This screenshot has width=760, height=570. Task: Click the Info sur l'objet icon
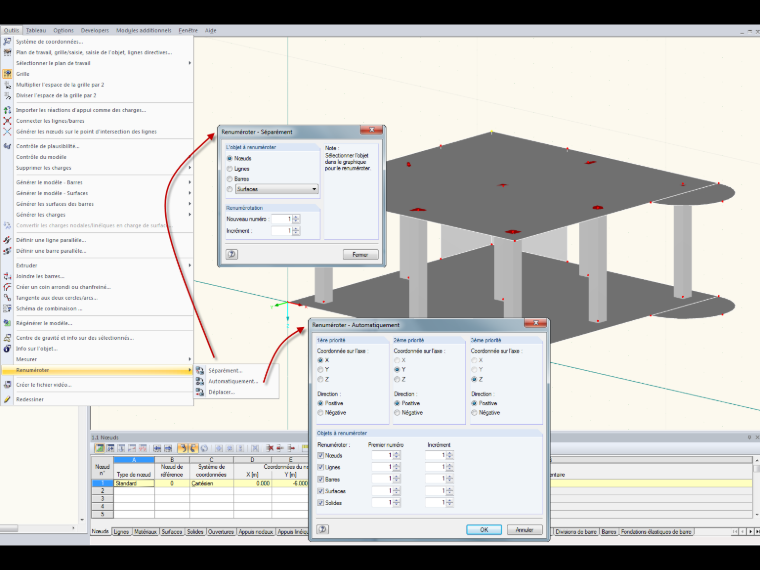[7, 348]
